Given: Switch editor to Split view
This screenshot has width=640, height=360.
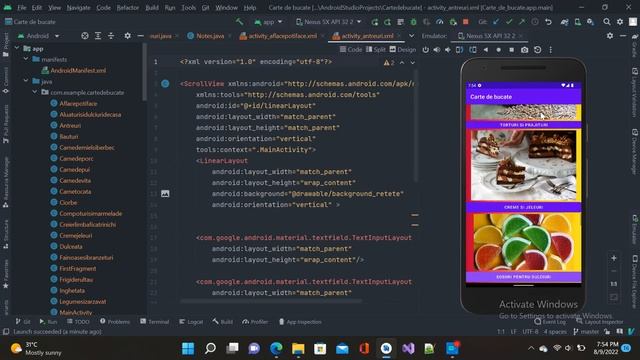Looking at the screenshot, I should click(376, 49).
